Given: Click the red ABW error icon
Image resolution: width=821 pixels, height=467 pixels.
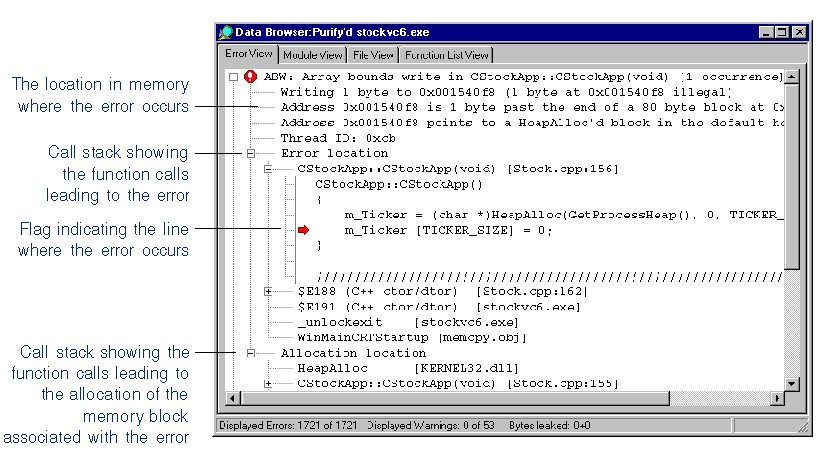Looking at the screenshot, I should 251,77.
